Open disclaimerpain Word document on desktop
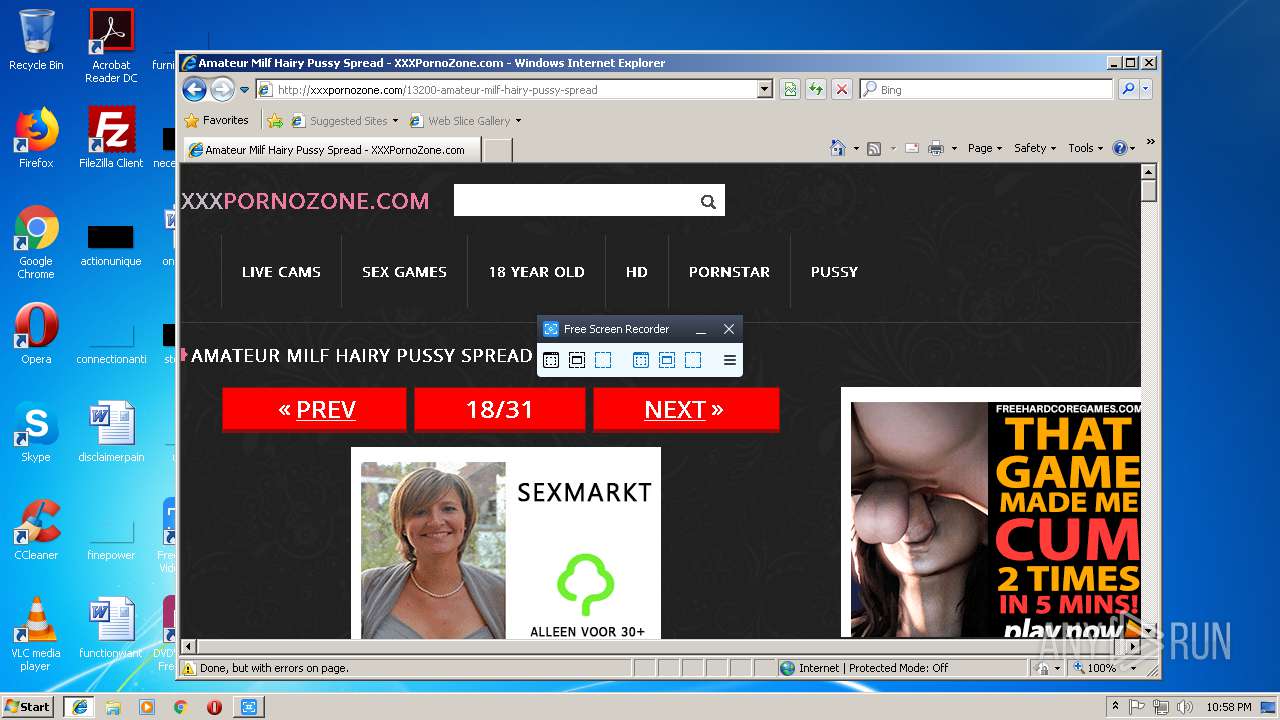Viewport: 1280px width, 720px height. (111, 432)
